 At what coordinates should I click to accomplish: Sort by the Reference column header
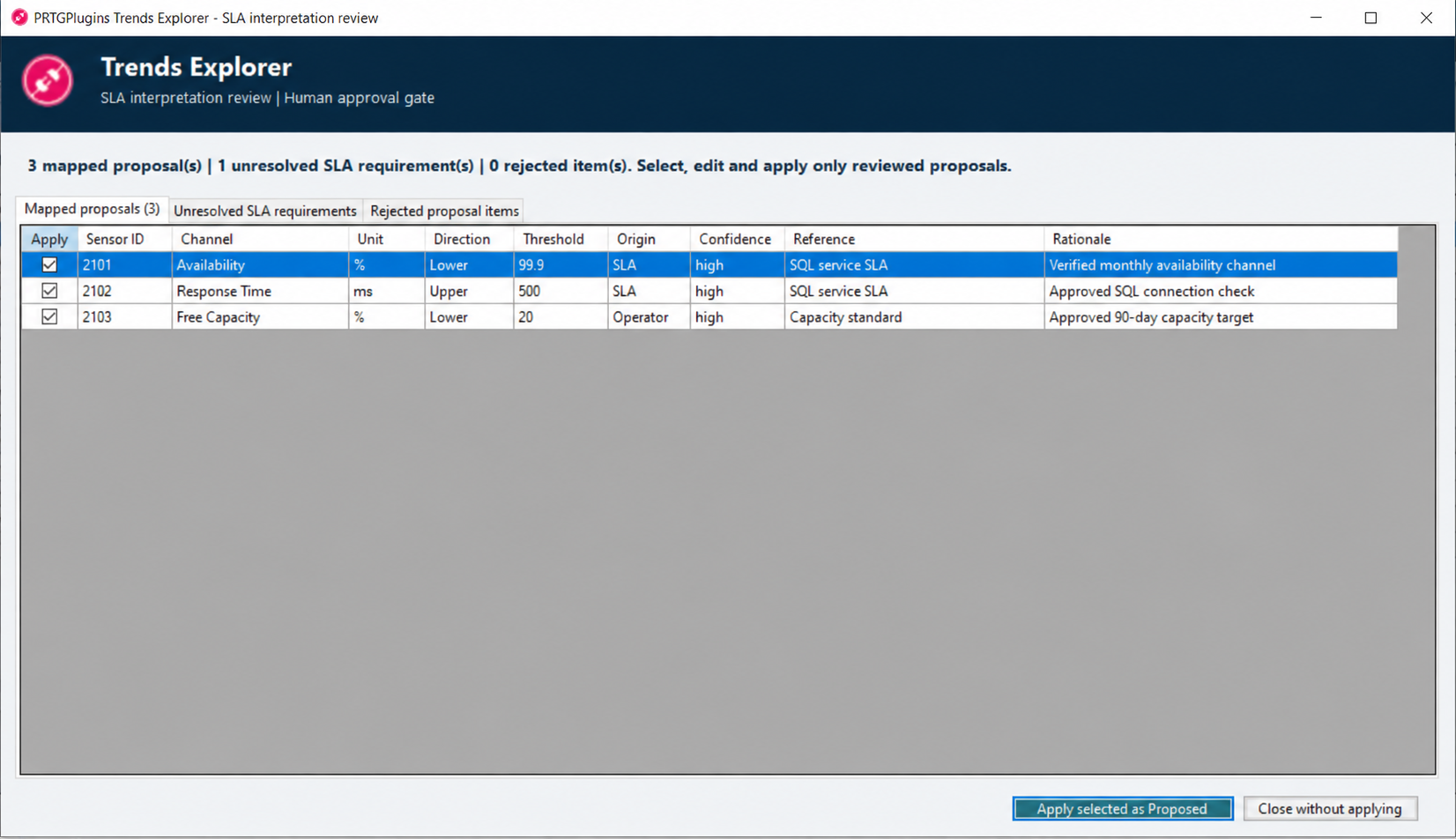click(x=914, y=239)
